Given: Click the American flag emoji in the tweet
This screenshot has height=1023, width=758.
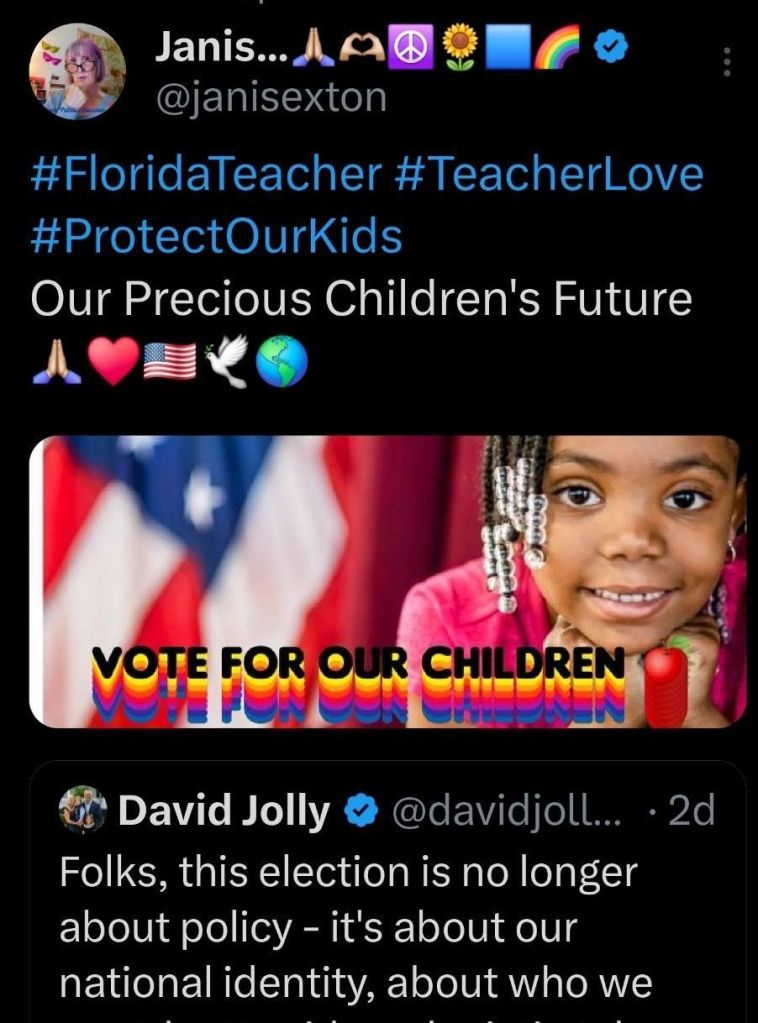Looking at the screenshot, I should tap(169, 361).
